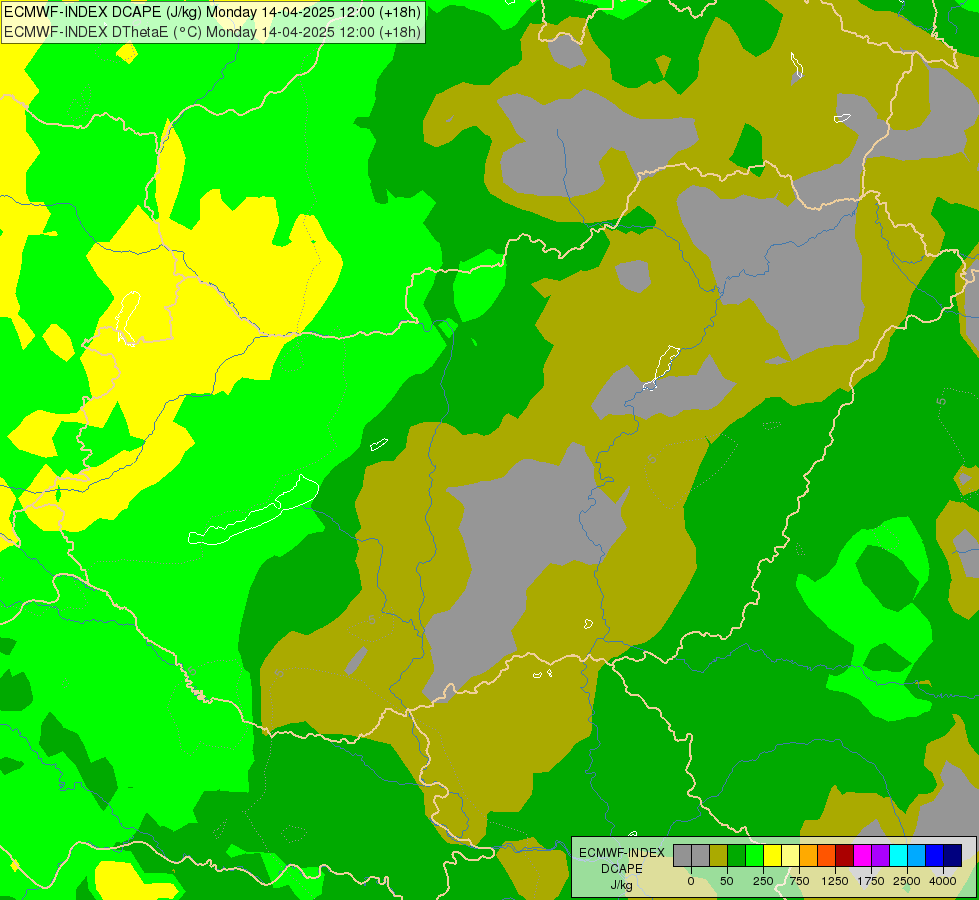Click the legend unit 'J/kg'
Viewport: 979px width, 900px height.
[622, 885]
